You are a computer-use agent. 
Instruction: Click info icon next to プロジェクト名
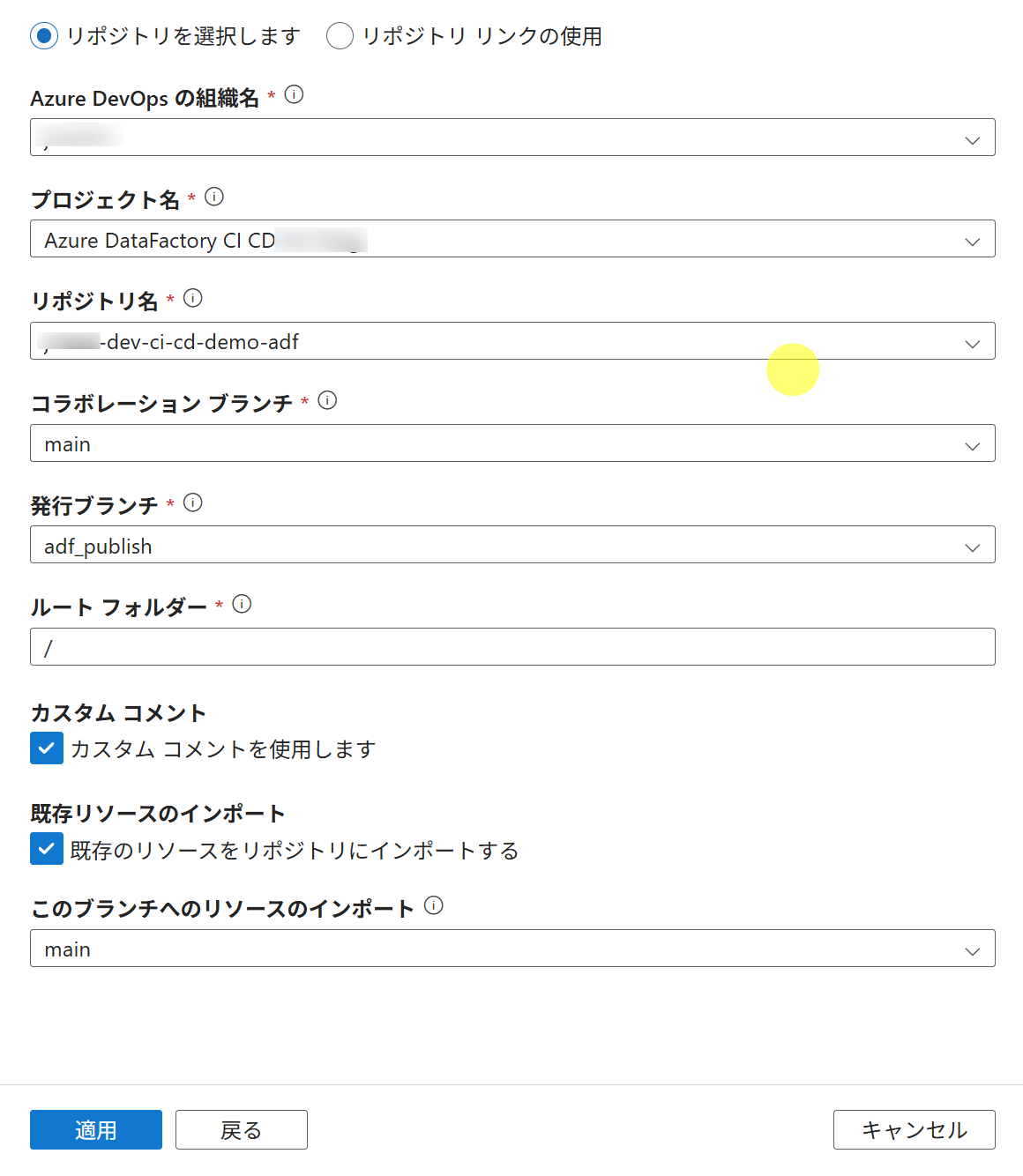(214, 197)
